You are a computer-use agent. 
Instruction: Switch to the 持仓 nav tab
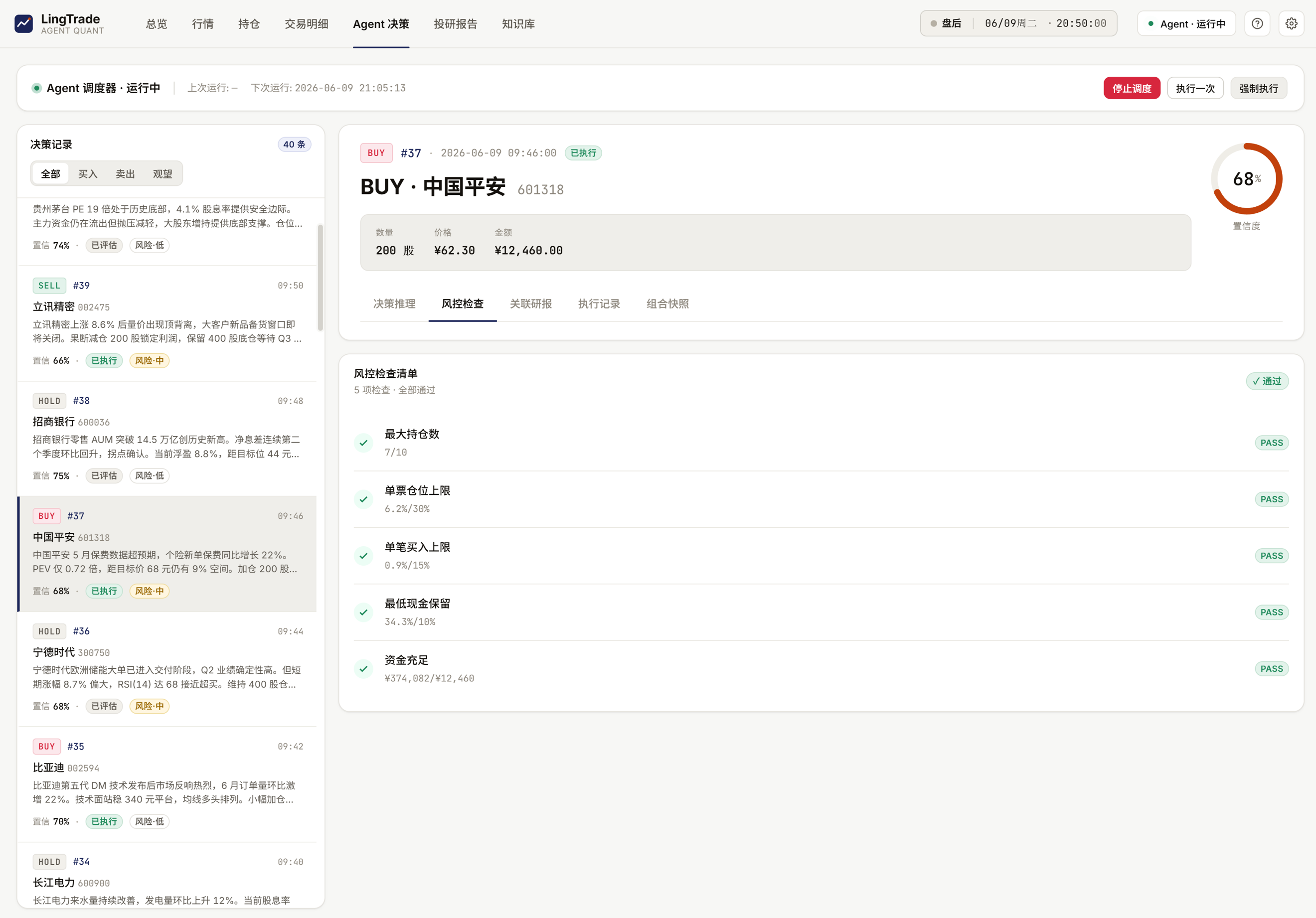click(249, 24)
